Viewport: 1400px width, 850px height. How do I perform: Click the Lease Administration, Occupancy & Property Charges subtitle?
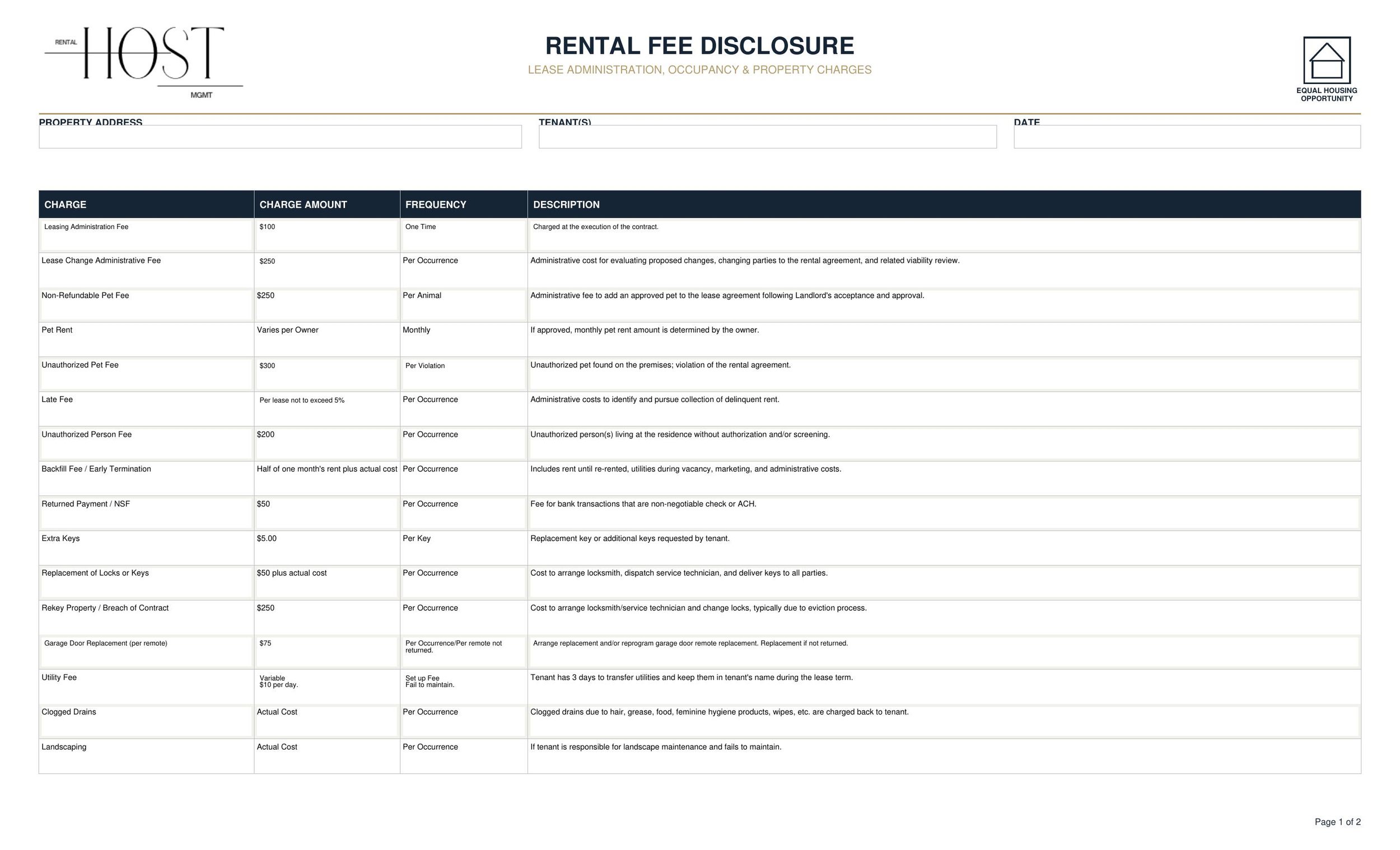tap(699, 70)
